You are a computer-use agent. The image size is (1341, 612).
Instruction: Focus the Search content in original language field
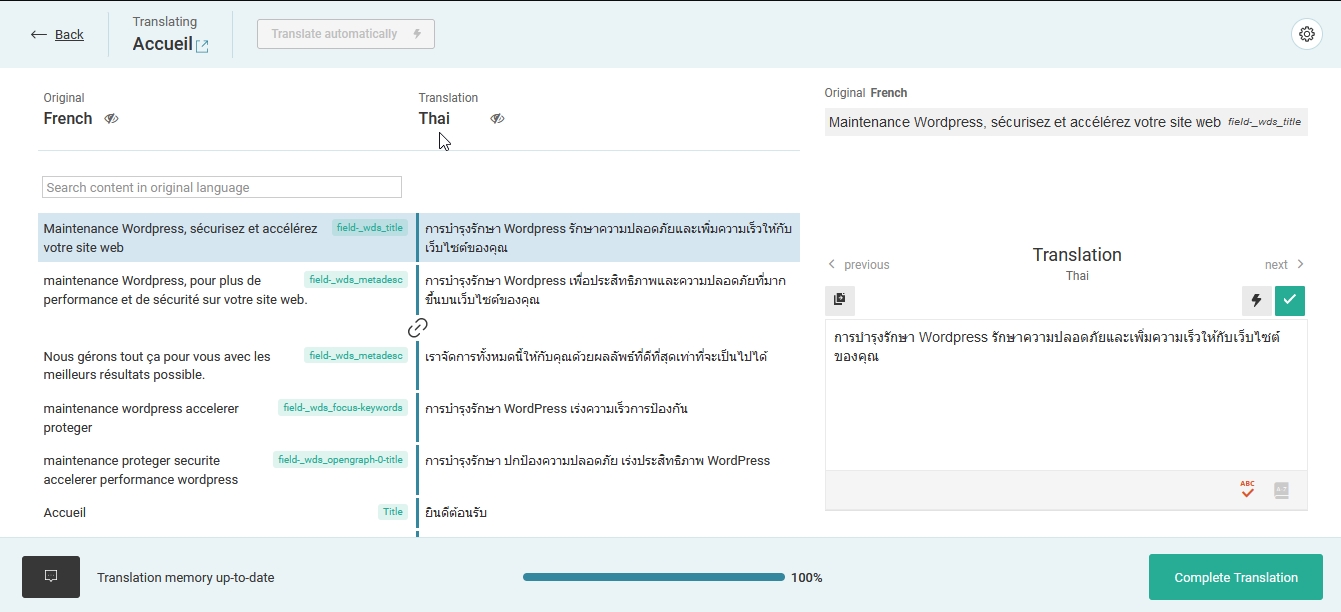(x=222, y=187)
